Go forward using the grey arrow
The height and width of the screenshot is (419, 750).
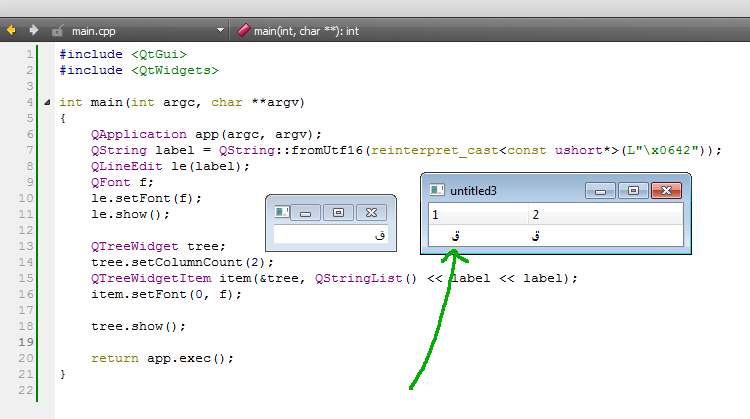33,31
